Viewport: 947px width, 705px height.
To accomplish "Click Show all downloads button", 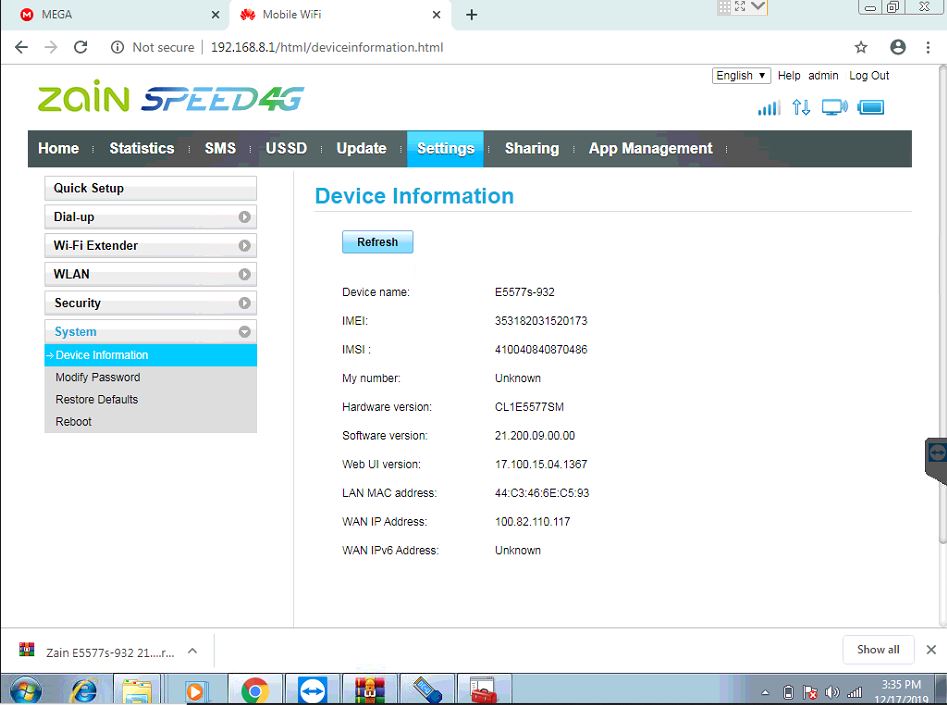I will tap(878, 649).
